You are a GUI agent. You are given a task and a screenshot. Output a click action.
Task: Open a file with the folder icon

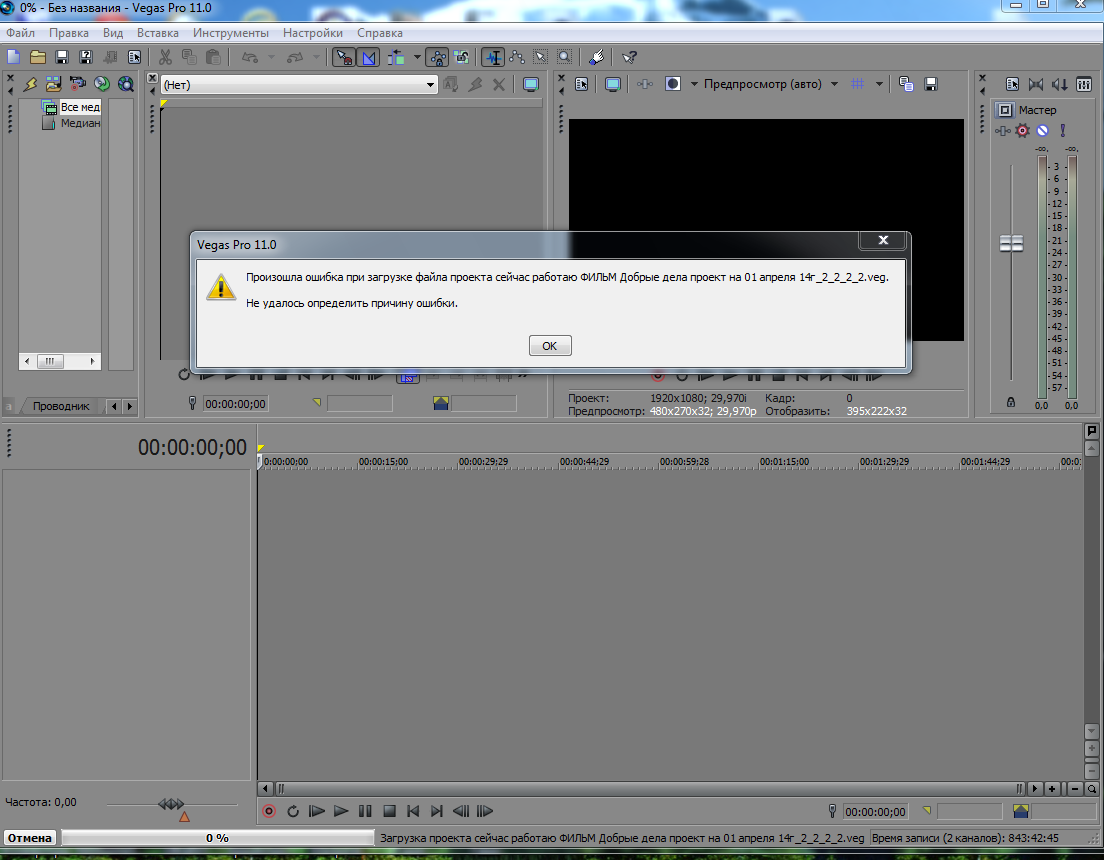[x=38, y=57]
